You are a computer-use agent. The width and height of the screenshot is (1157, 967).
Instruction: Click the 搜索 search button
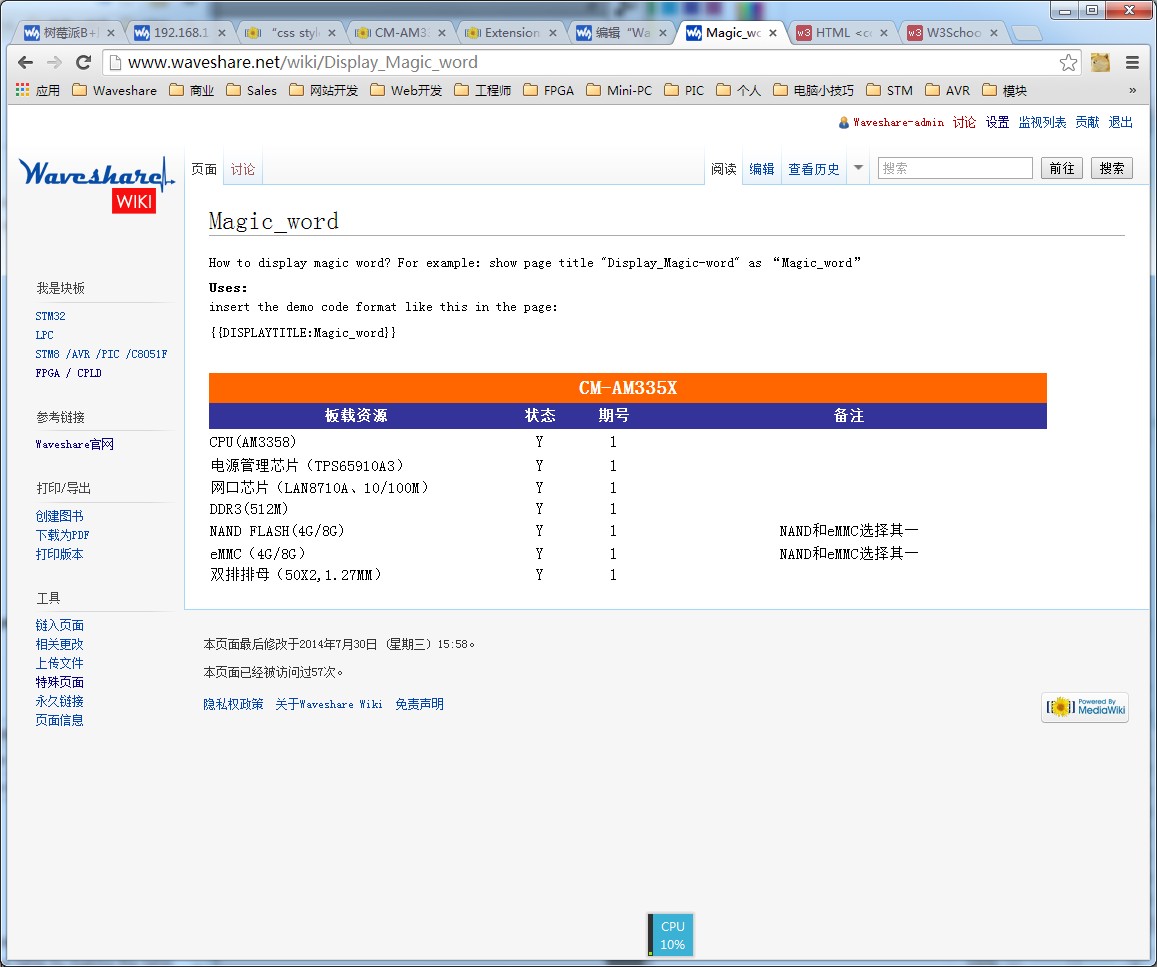[x=1111, y=168]
